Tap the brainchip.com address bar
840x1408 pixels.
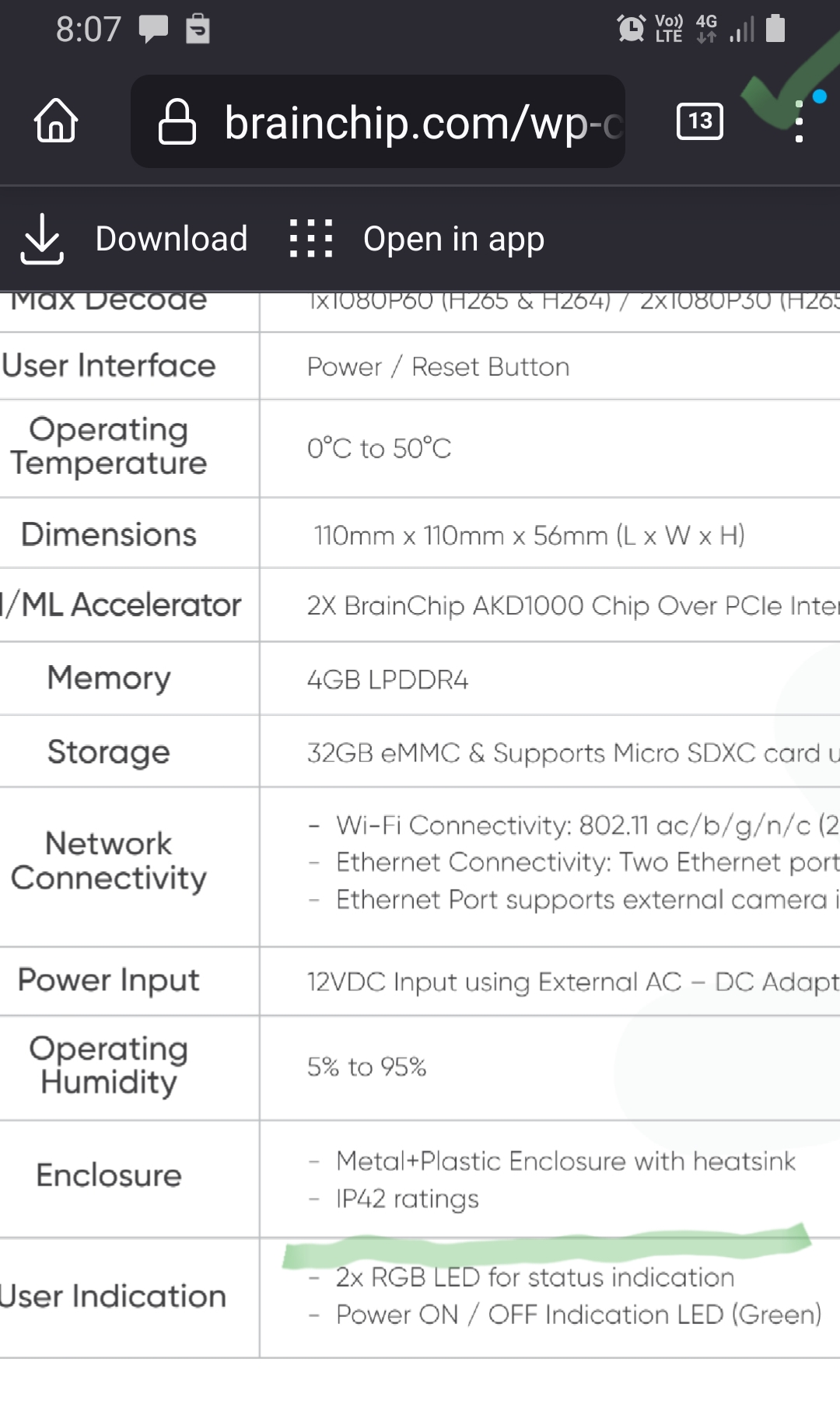tap(378, 121)
